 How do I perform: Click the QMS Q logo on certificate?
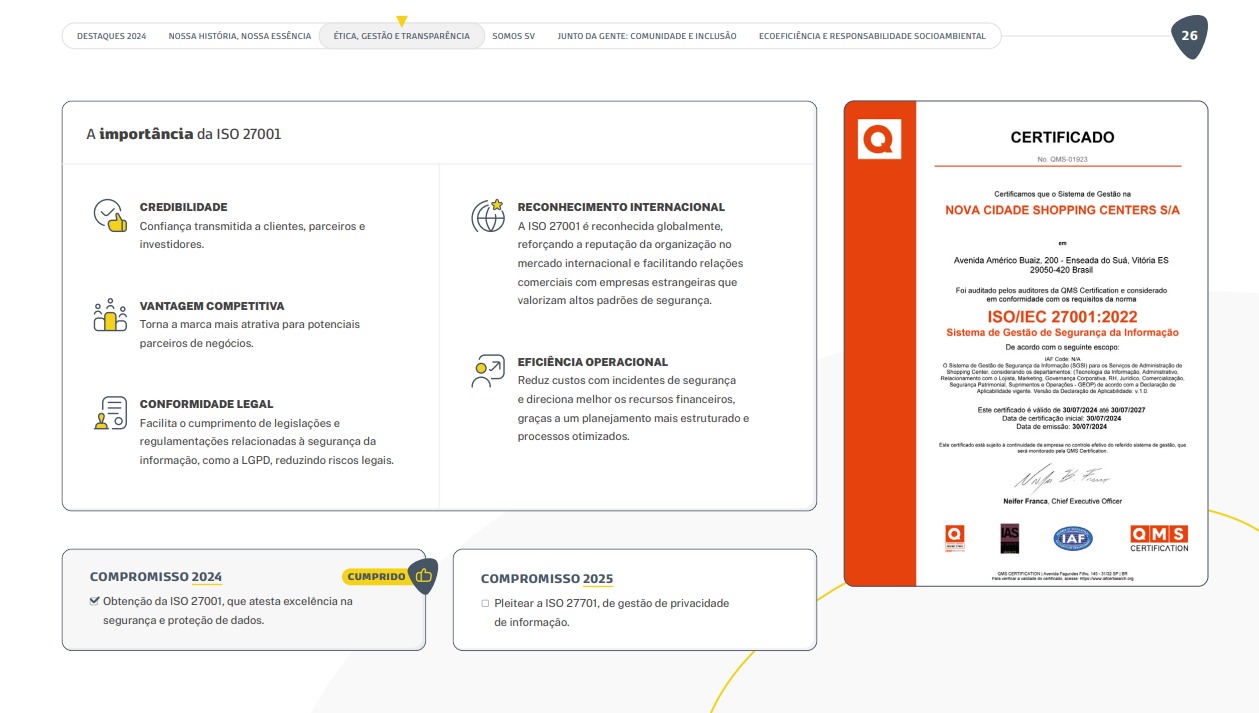[x=880, y=139]
